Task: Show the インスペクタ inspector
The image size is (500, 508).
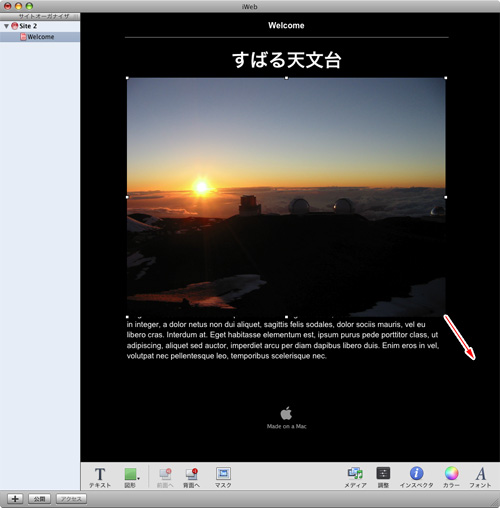Action: pyautogui.click(x=416, y=477)
